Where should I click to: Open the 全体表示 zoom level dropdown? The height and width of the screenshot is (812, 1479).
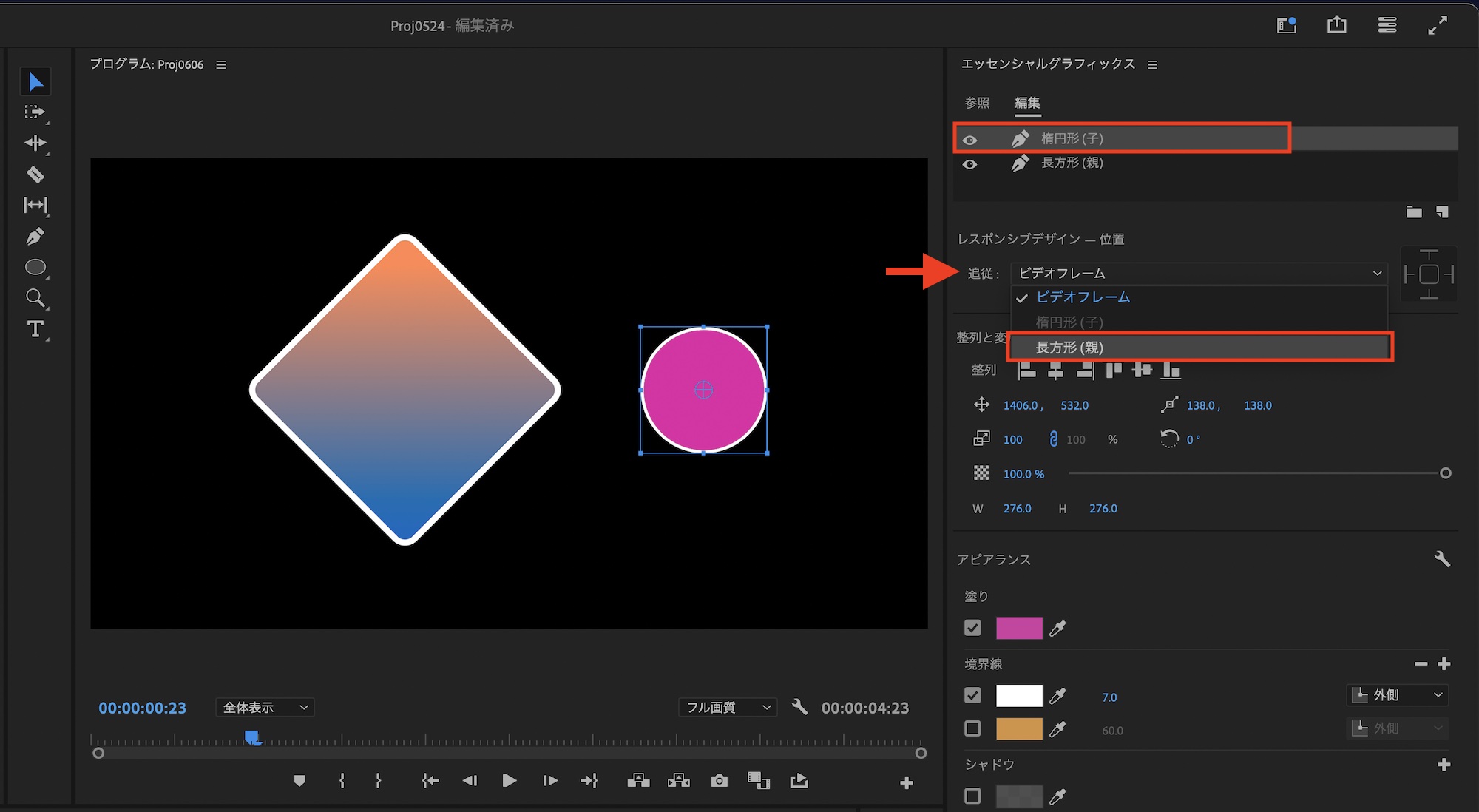(x=265, y=708)
